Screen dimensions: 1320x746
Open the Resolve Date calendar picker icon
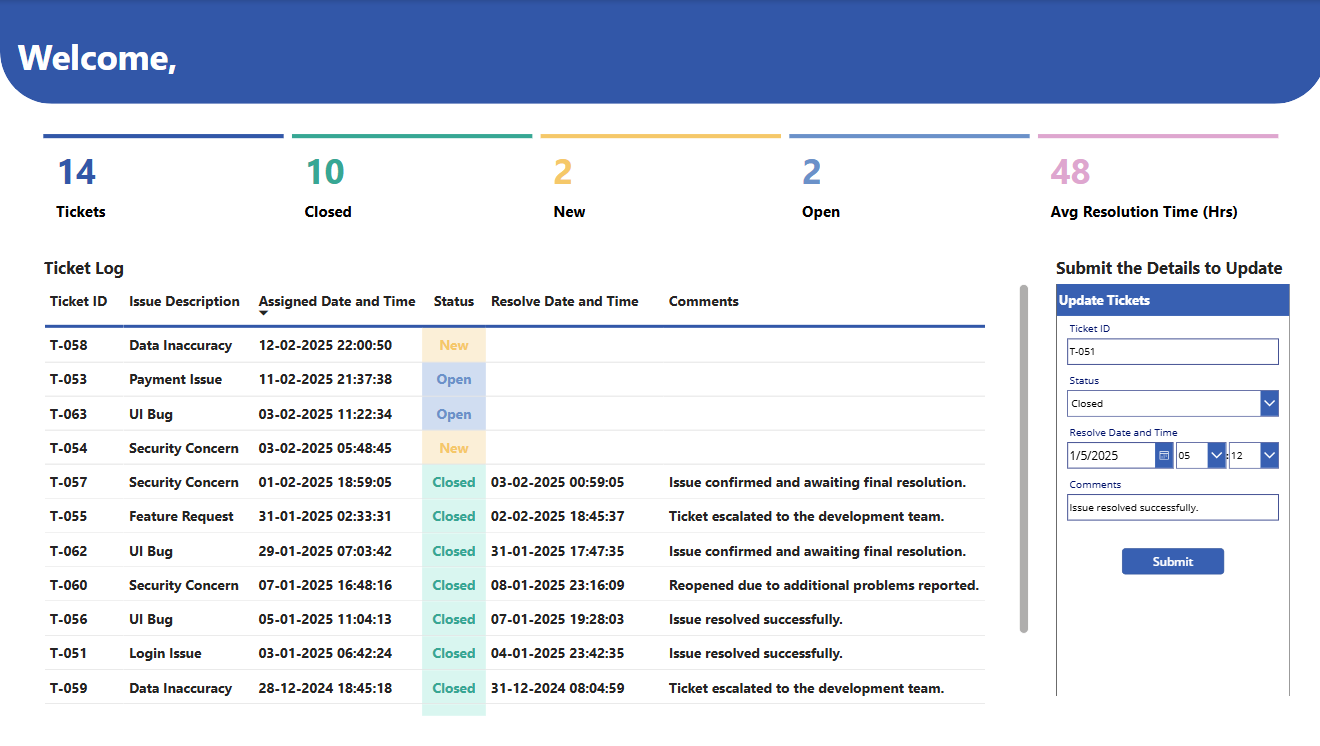(1164, 456)
